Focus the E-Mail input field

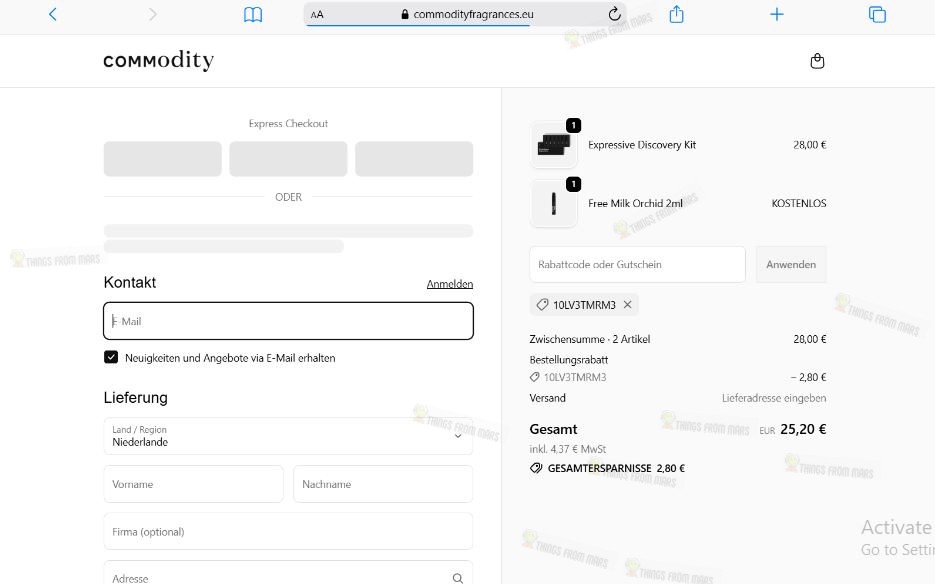(x=289, y=321)
